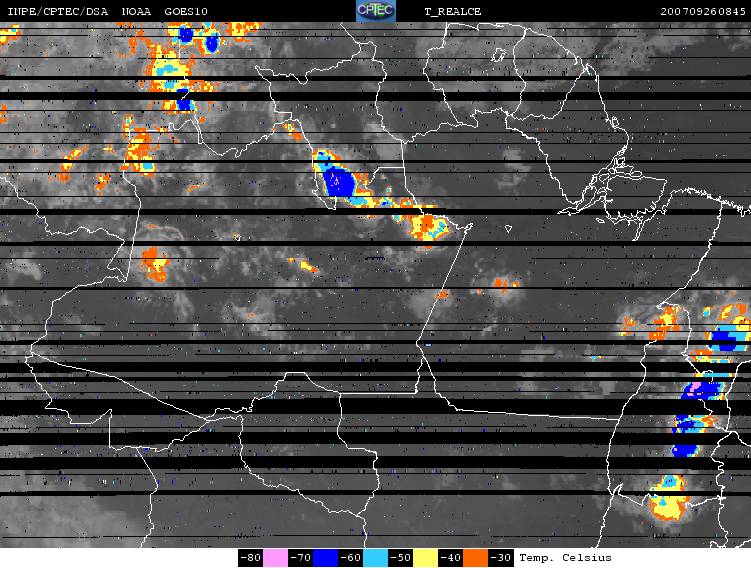The width and height of the screenshot is (751, 568).
Task: Select the orange -40 to -30 legend swatch
Action: pyautogui.click(x=475, y=558)
